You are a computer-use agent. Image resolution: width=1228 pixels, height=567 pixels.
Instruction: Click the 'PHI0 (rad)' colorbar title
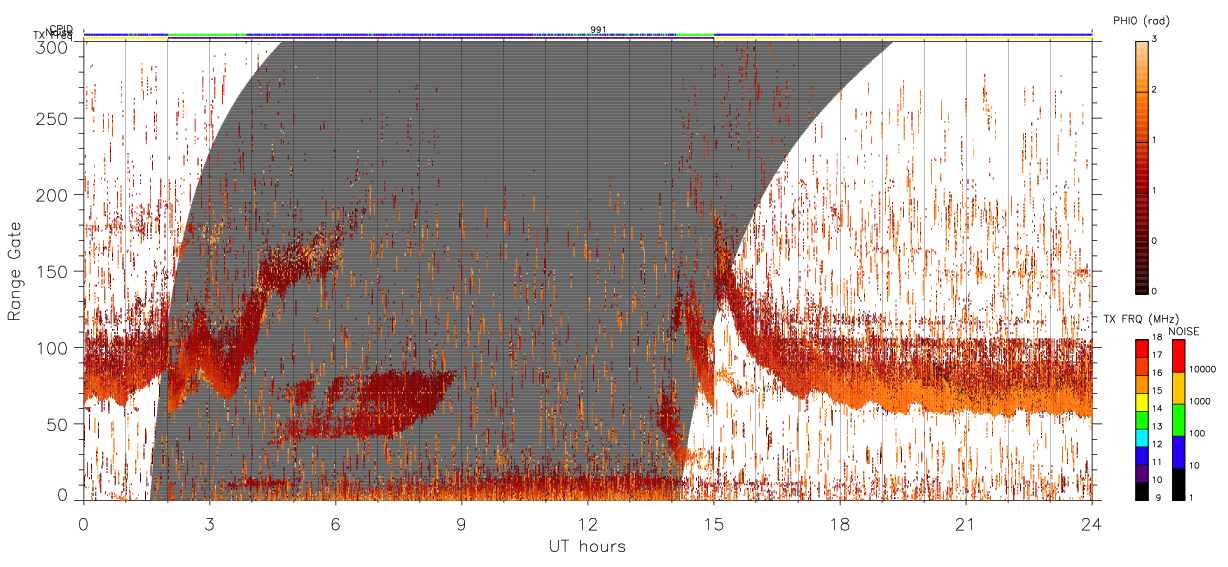pos(1141,21)
